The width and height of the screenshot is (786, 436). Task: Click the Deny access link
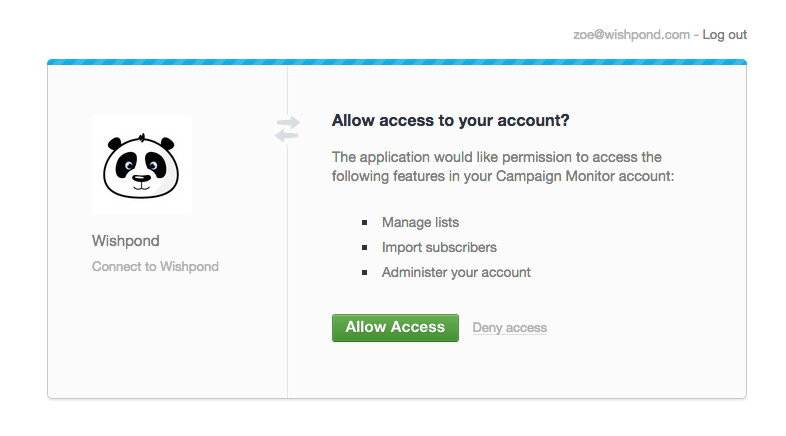tap(509, 328)
